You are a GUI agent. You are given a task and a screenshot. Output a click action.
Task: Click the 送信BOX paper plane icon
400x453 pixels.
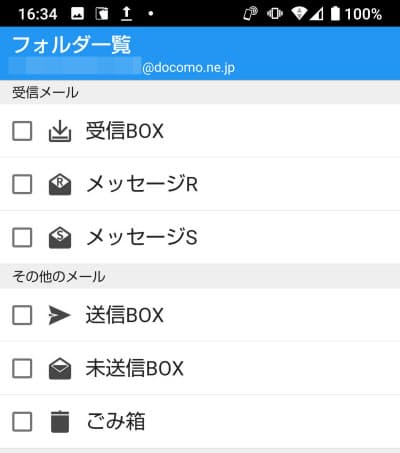pos(59,315)
